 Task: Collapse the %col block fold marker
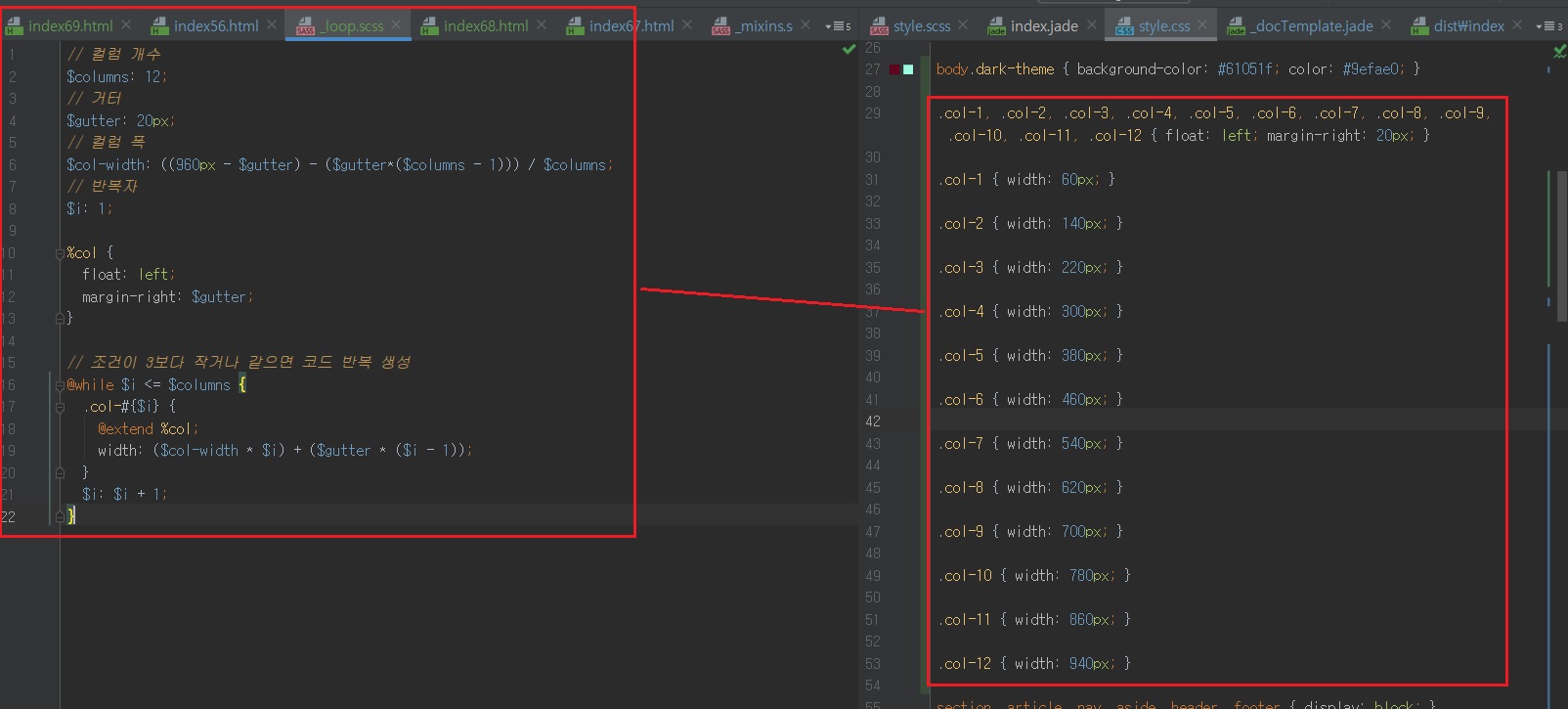[x=60, y=253]
